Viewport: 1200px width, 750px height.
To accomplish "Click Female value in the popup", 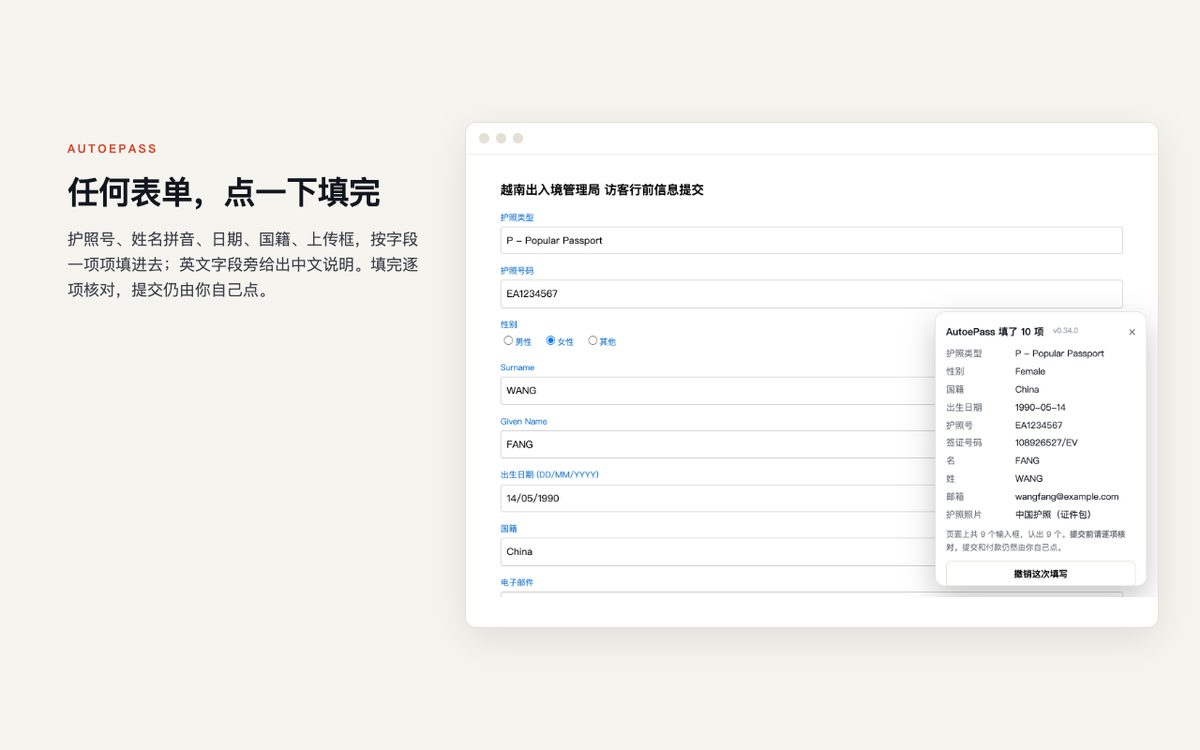I will click(1030, 371).
